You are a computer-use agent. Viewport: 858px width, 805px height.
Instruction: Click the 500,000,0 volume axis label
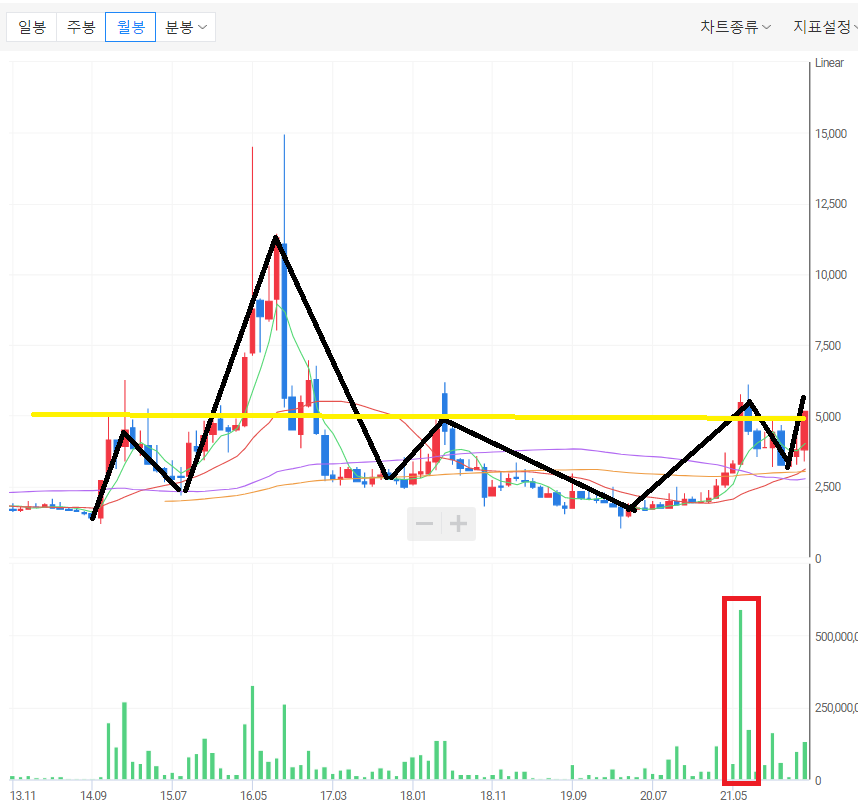click(x=836, y=636)
